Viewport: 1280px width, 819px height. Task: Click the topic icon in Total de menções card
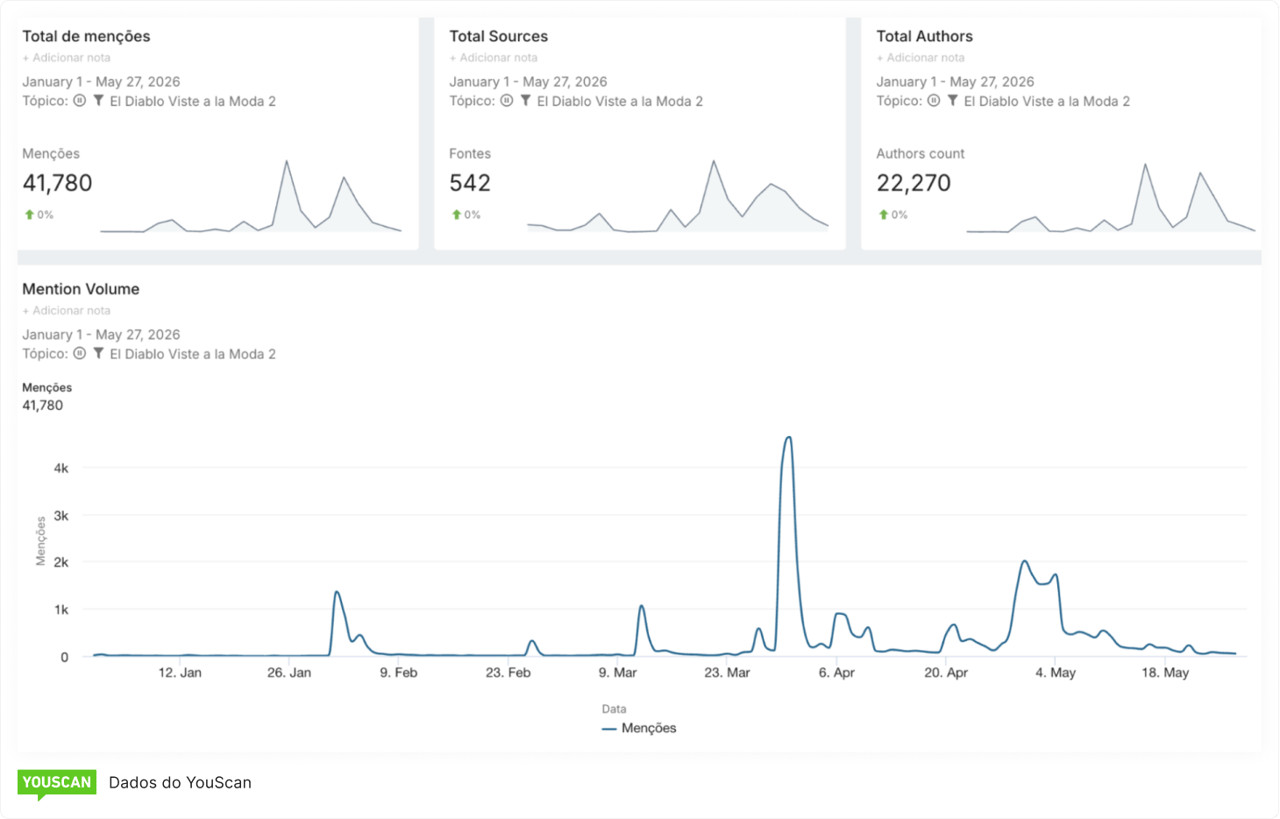80,101
